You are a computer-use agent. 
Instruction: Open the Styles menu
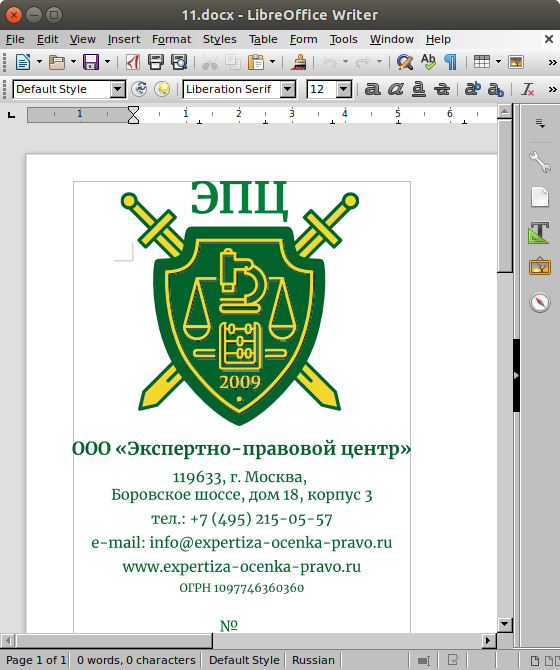220,39
